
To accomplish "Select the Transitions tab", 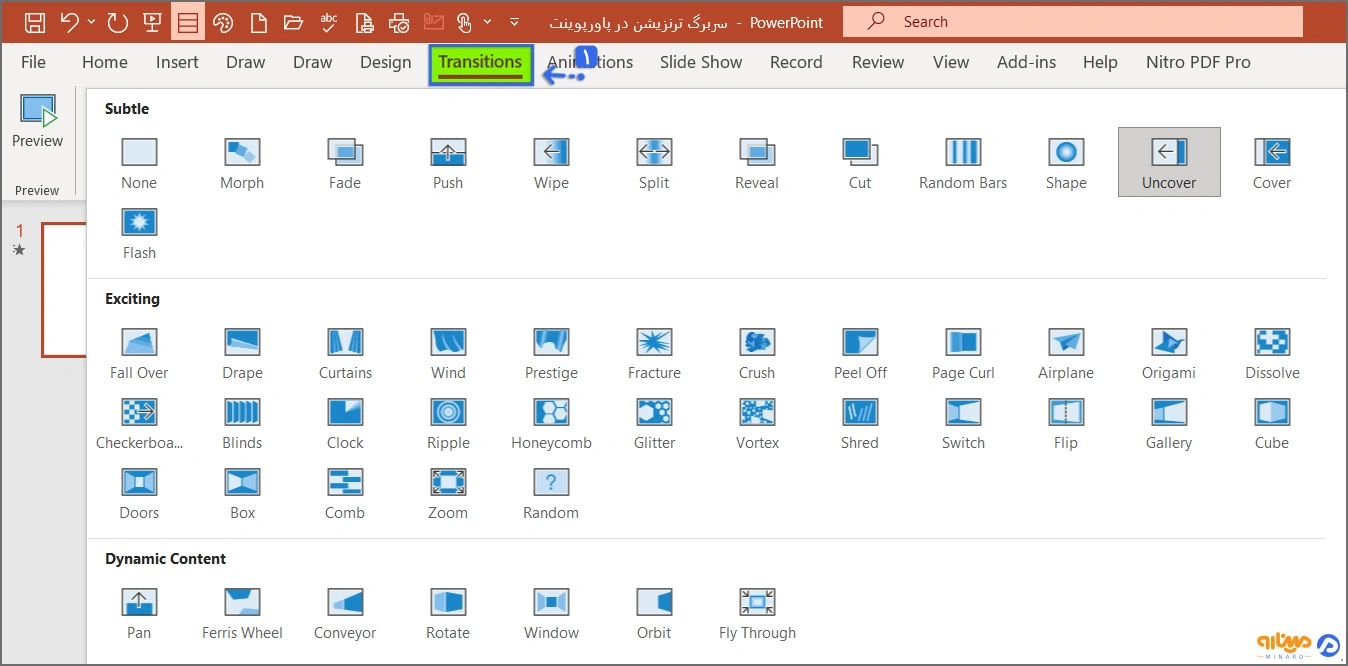I will (x=480, y=62).
